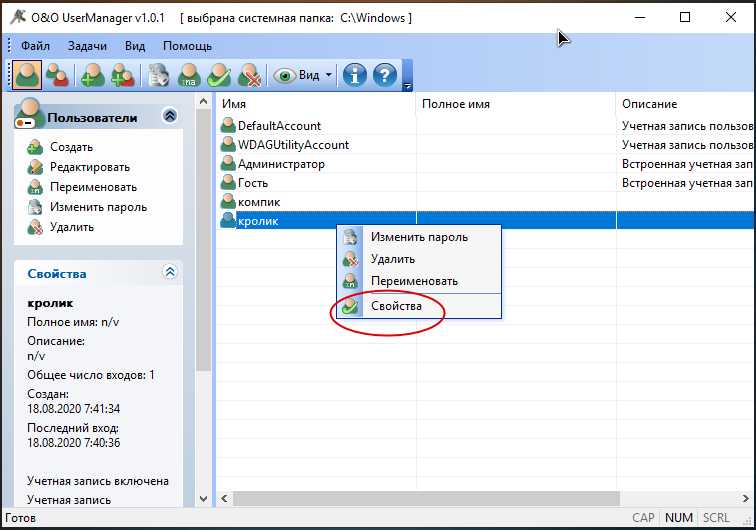Click the Редактировать sidebar pencil icon
Image resolution: width=756 pixels, height=530 pixels.
(35, 167)
